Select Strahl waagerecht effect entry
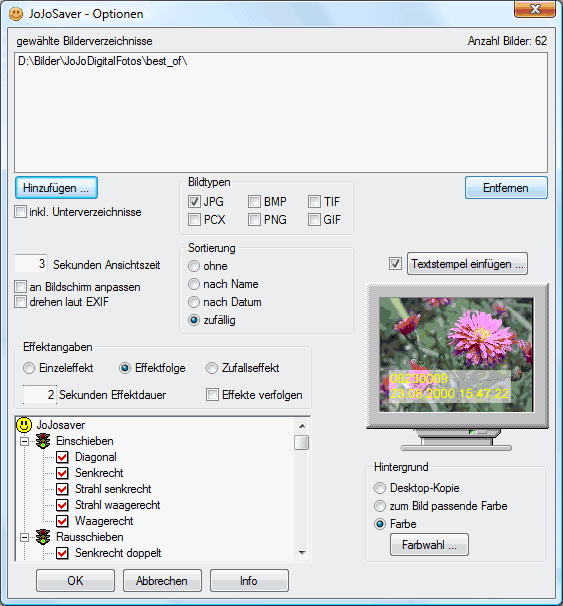 (117, 505)
